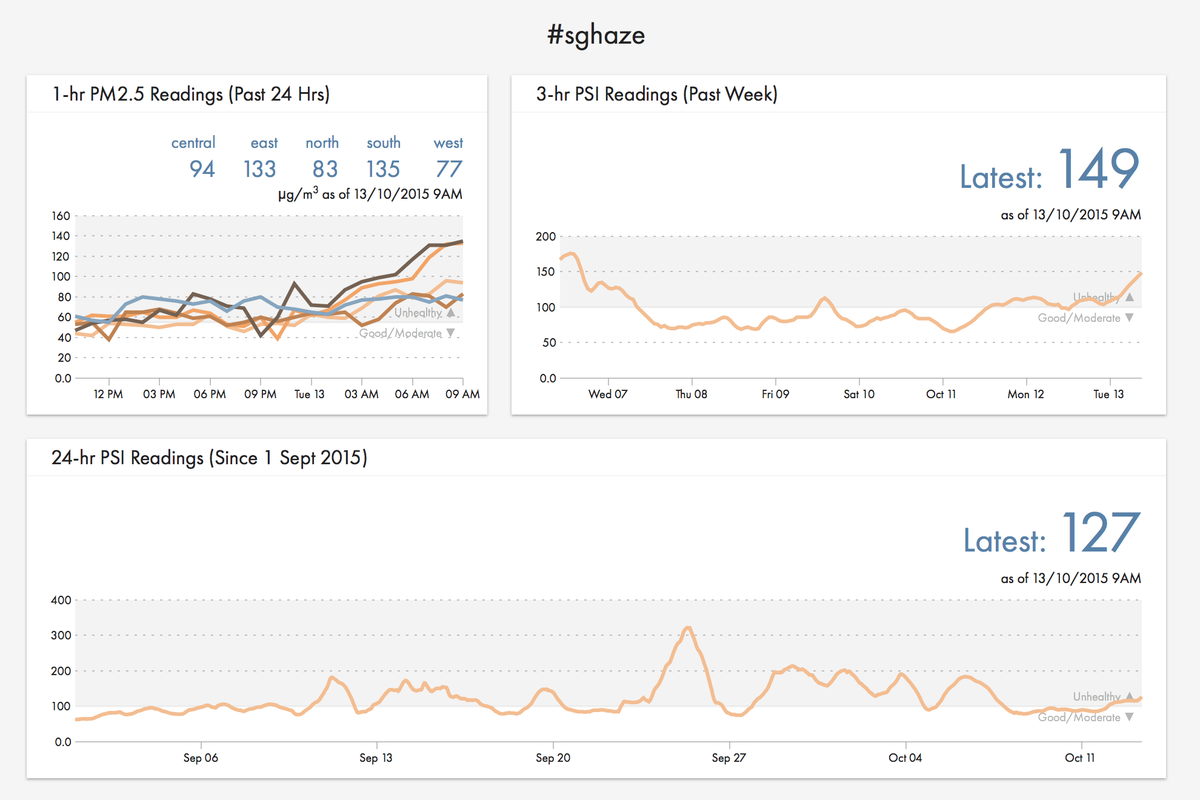1200x800 pixels.
Task: Click the Sep 25 peak on 24-hr PSI line
Action: coord(688,628)
